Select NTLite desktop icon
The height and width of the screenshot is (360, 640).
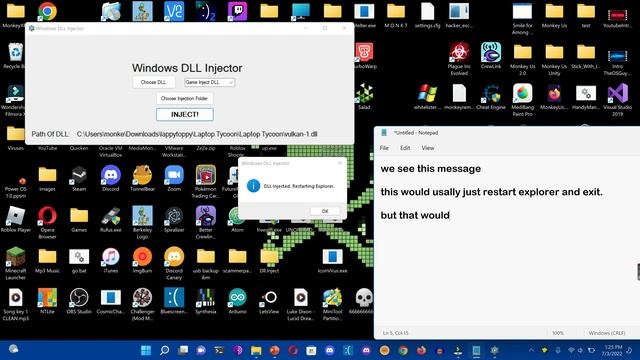pos(47,301)
